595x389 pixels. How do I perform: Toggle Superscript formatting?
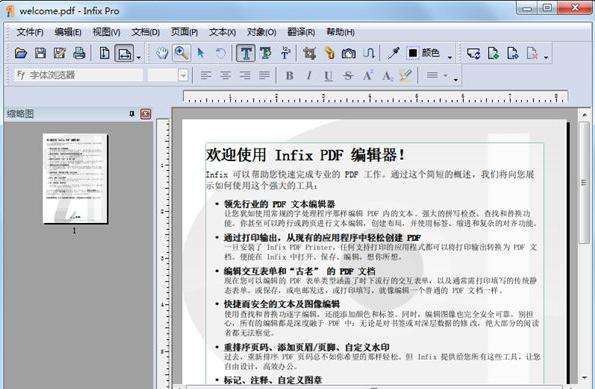pyautogui.click(x=368, y=76)
